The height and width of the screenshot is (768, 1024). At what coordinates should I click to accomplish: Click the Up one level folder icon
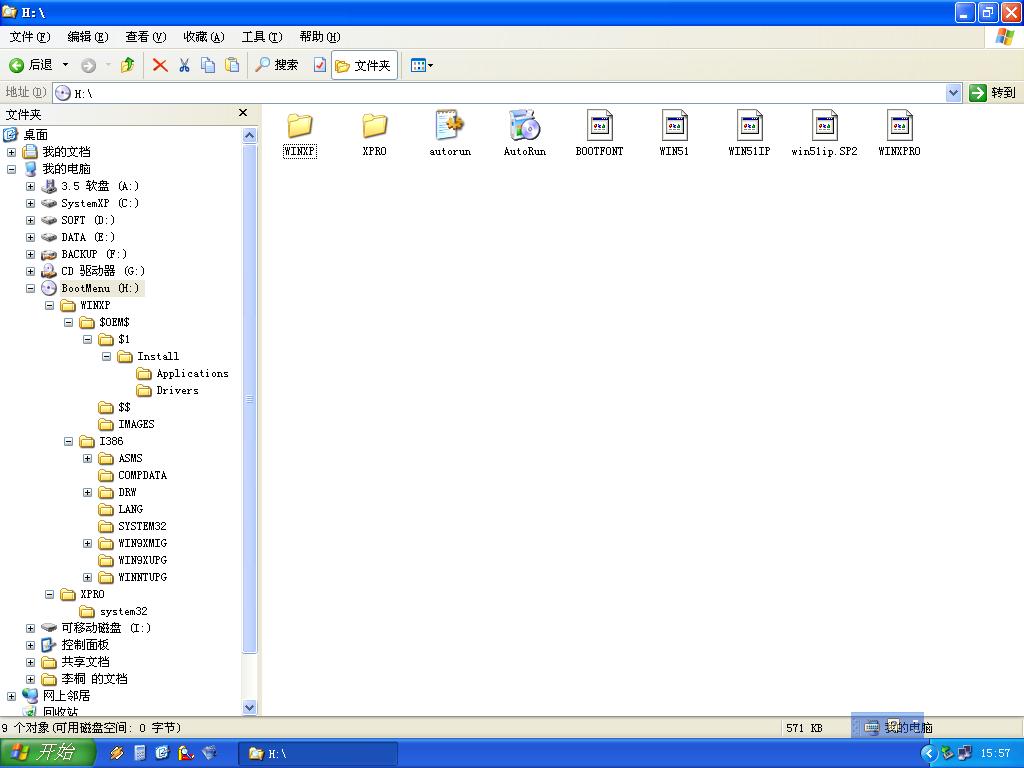127,65
